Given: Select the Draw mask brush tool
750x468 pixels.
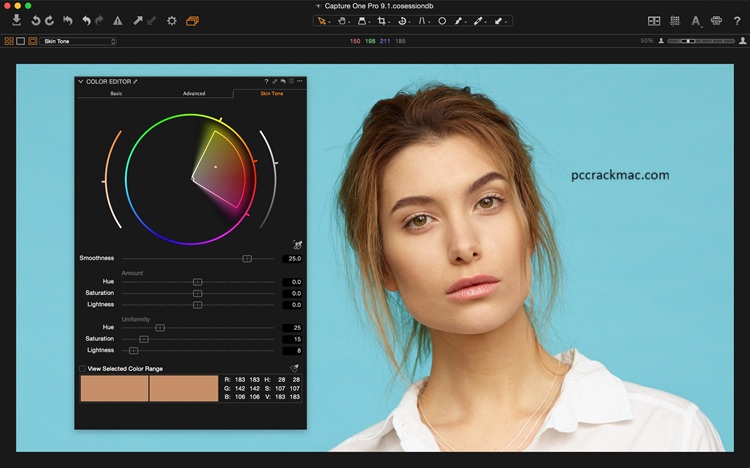Looking at the screenshot, I should pos(458,21).
